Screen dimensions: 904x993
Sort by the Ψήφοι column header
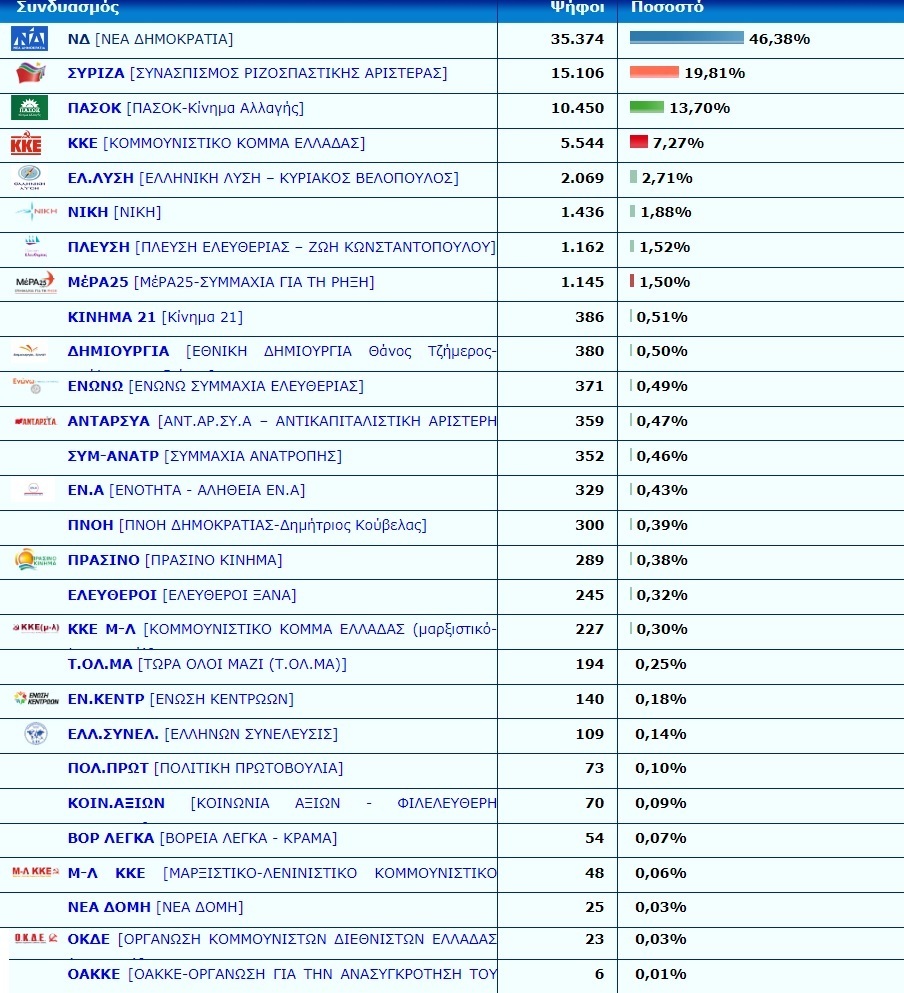tap(577, 8)
